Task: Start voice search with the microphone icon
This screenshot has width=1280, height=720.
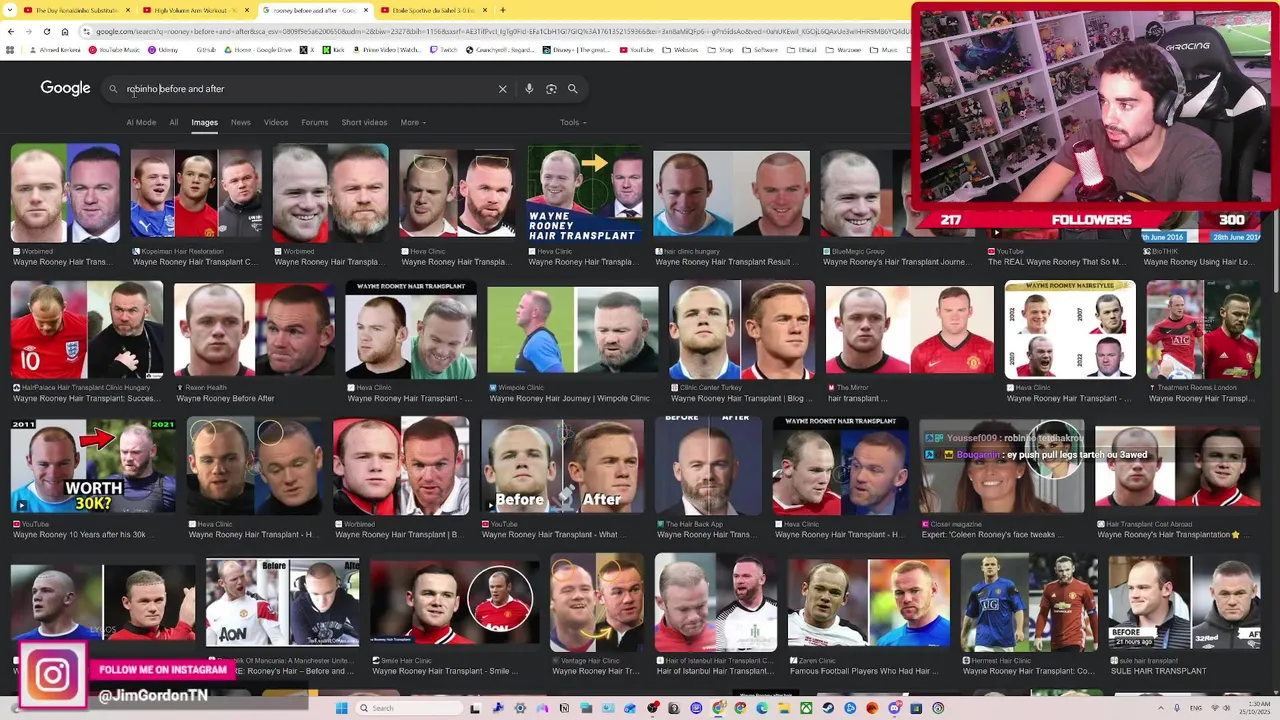Action: 529,89
